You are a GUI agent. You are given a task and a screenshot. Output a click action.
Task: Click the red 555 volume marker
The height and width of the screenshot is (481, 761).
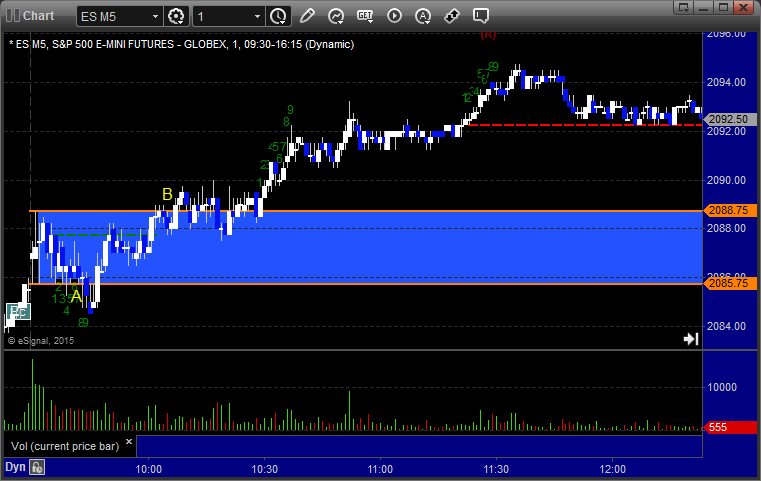[x=729, y=427]
